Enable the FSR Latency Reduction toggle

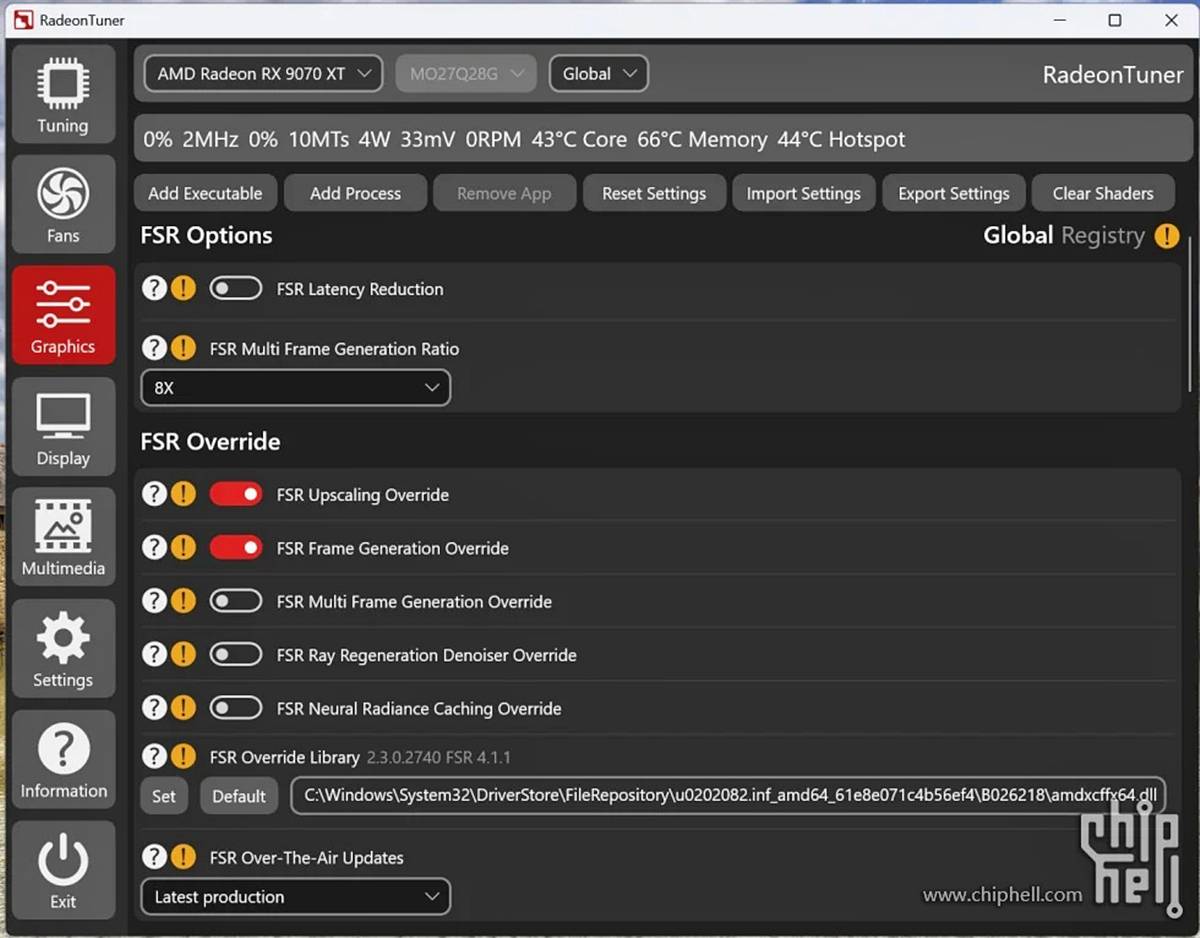click(x=236, y=289)
